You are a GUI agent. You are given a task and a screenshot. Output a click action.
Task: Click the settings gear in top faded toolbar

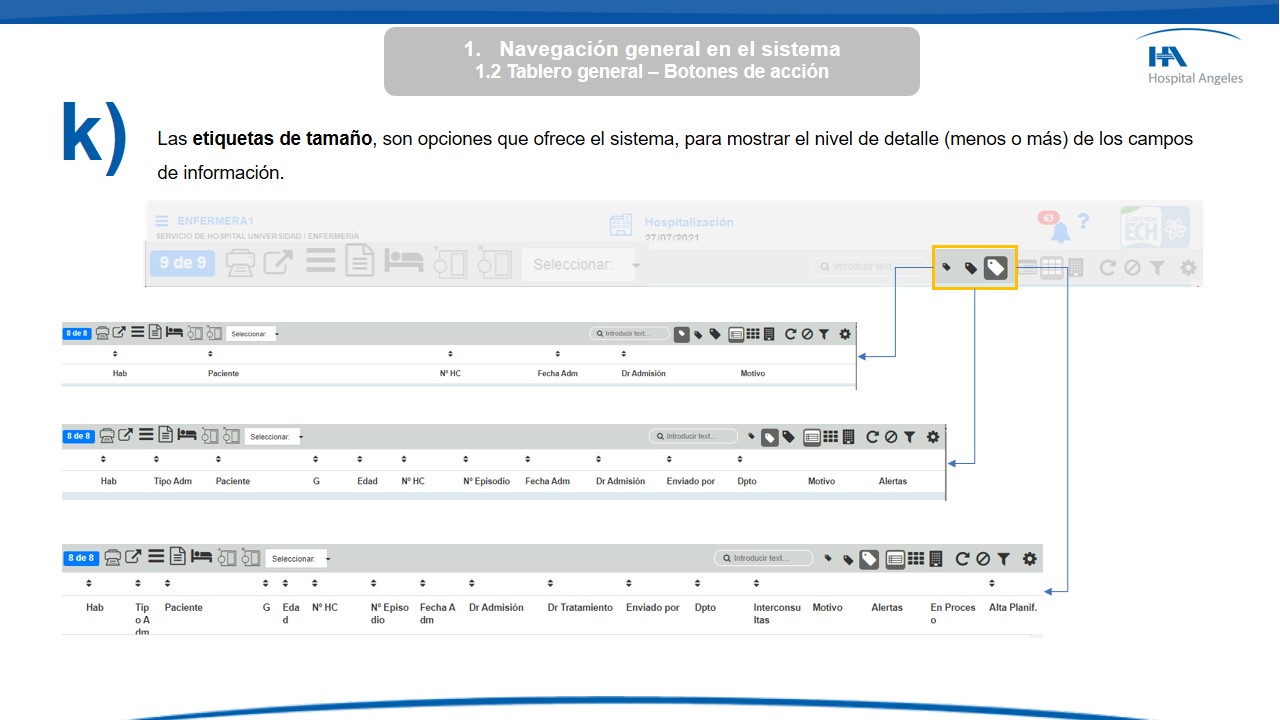point(1188,267)
